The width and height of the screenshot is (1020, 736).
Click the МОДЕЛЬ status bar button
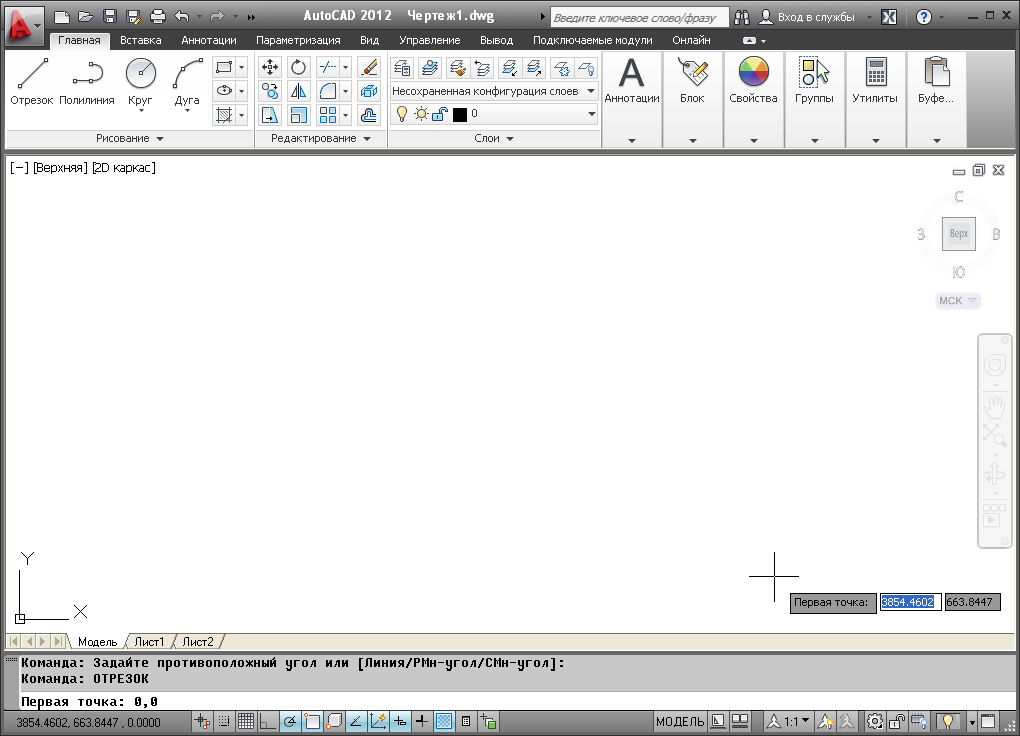pyautogui.click(x=680, y=721)
